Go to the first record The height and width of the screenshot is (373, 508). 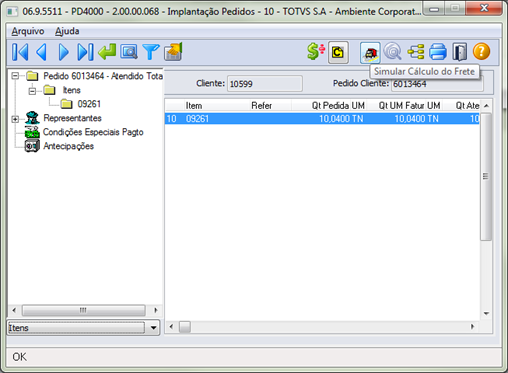(20, 52)
